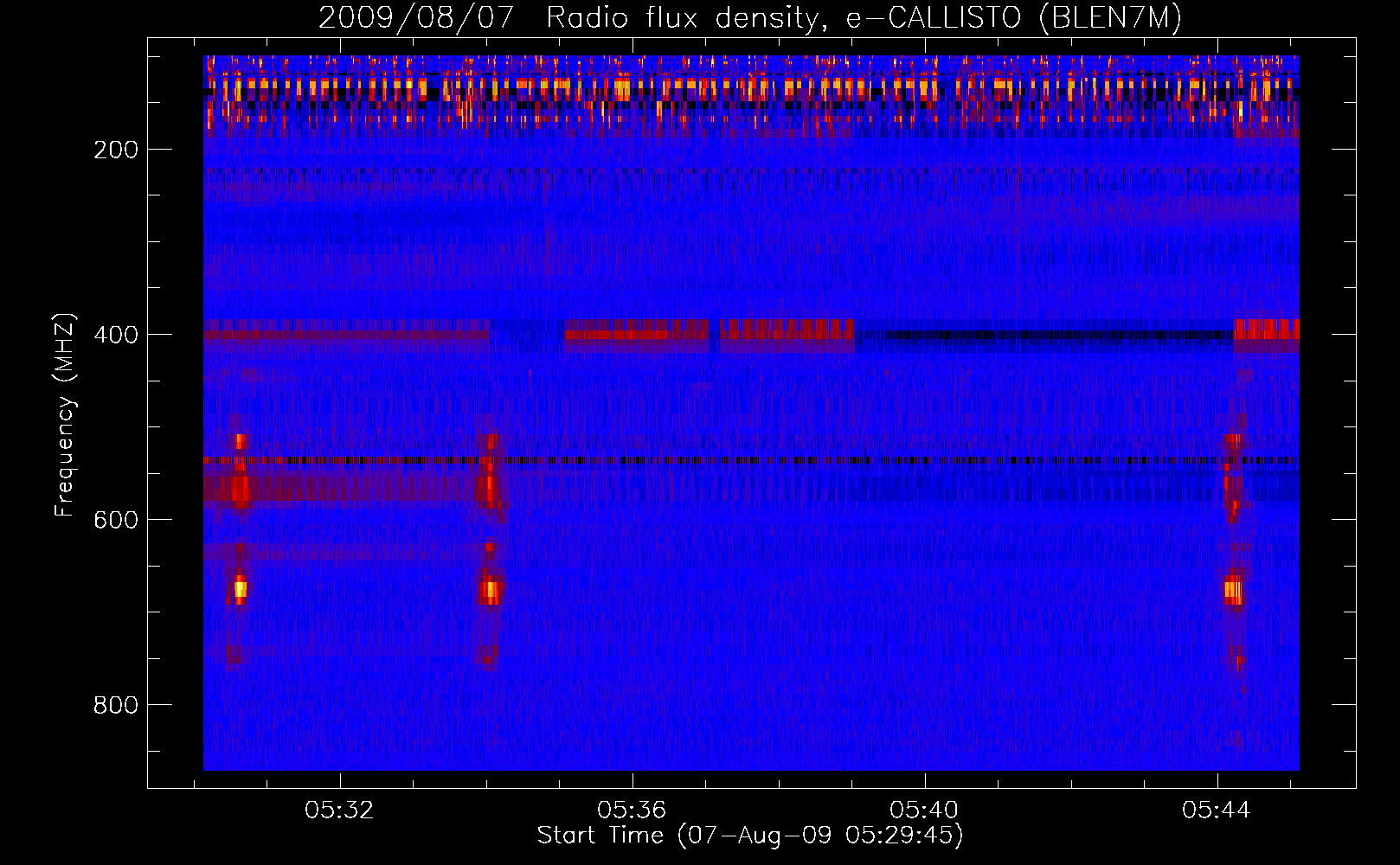Click the plot title '2009/08/07 Radio flux density, e-CALLISTO (BLEN7M)'
Screen dimensions: 1400x865
(x=750, y=17)
